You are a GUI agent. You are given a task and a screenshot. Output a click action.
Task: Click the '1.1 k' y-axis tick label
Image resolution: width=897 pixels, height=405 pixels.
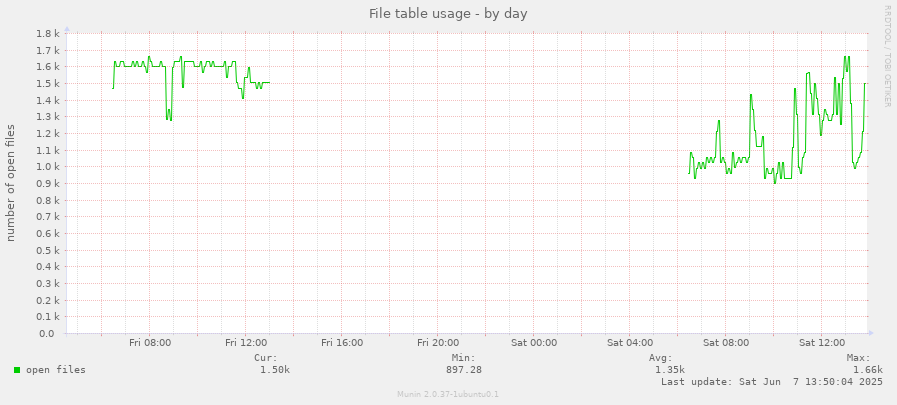coord(49,150)
